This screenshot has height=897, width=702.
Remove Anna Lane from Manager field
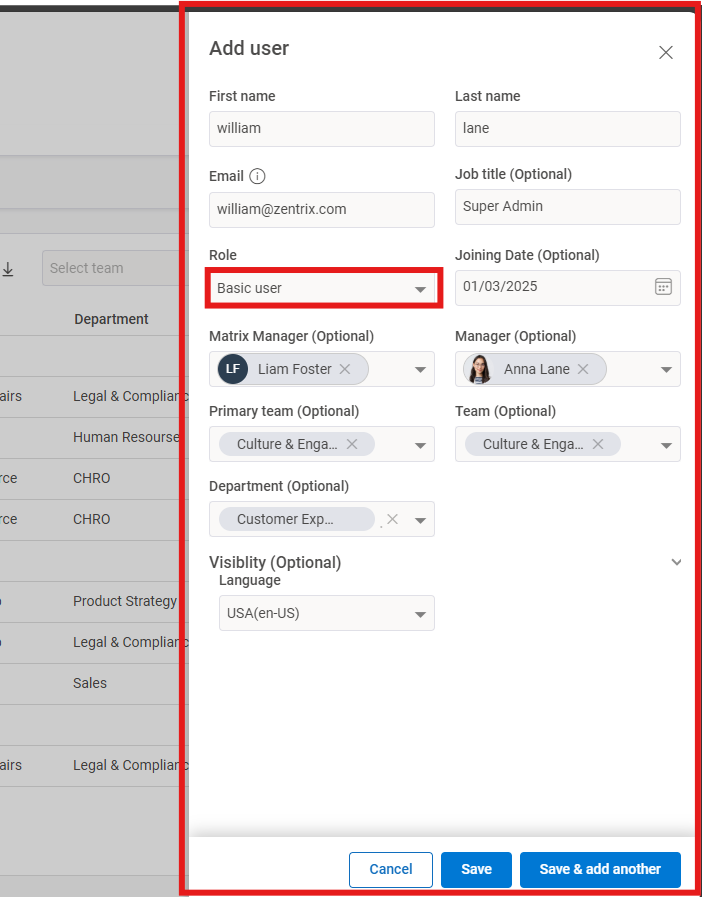tap(582, 369)
